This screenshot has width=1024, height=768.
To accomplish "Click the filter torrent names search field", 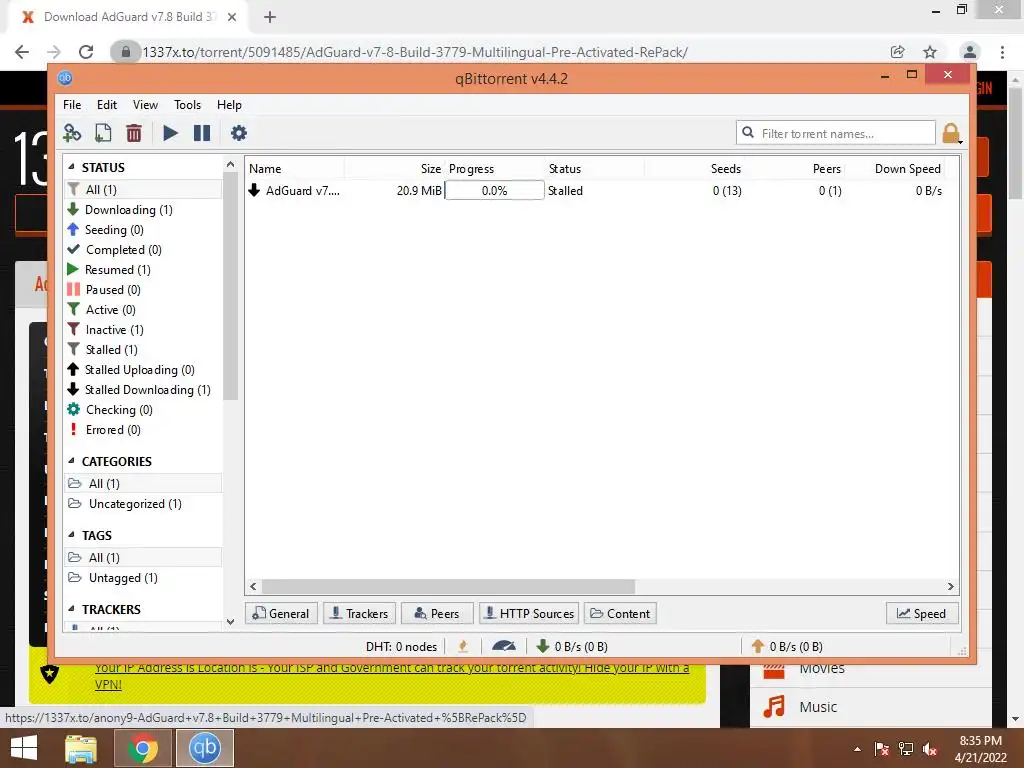I will (836, 133).
